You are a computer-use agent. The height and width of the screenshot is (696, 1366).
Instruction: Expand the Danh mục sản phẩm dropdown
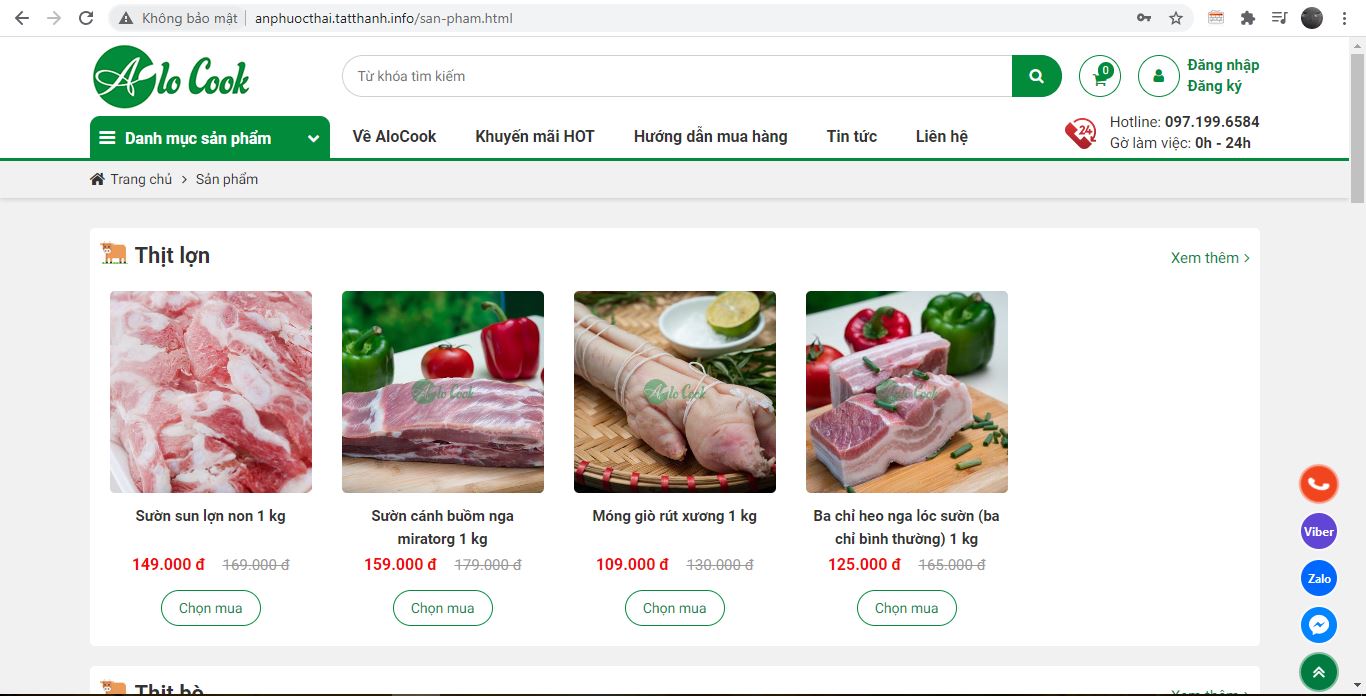click(210, 138)
